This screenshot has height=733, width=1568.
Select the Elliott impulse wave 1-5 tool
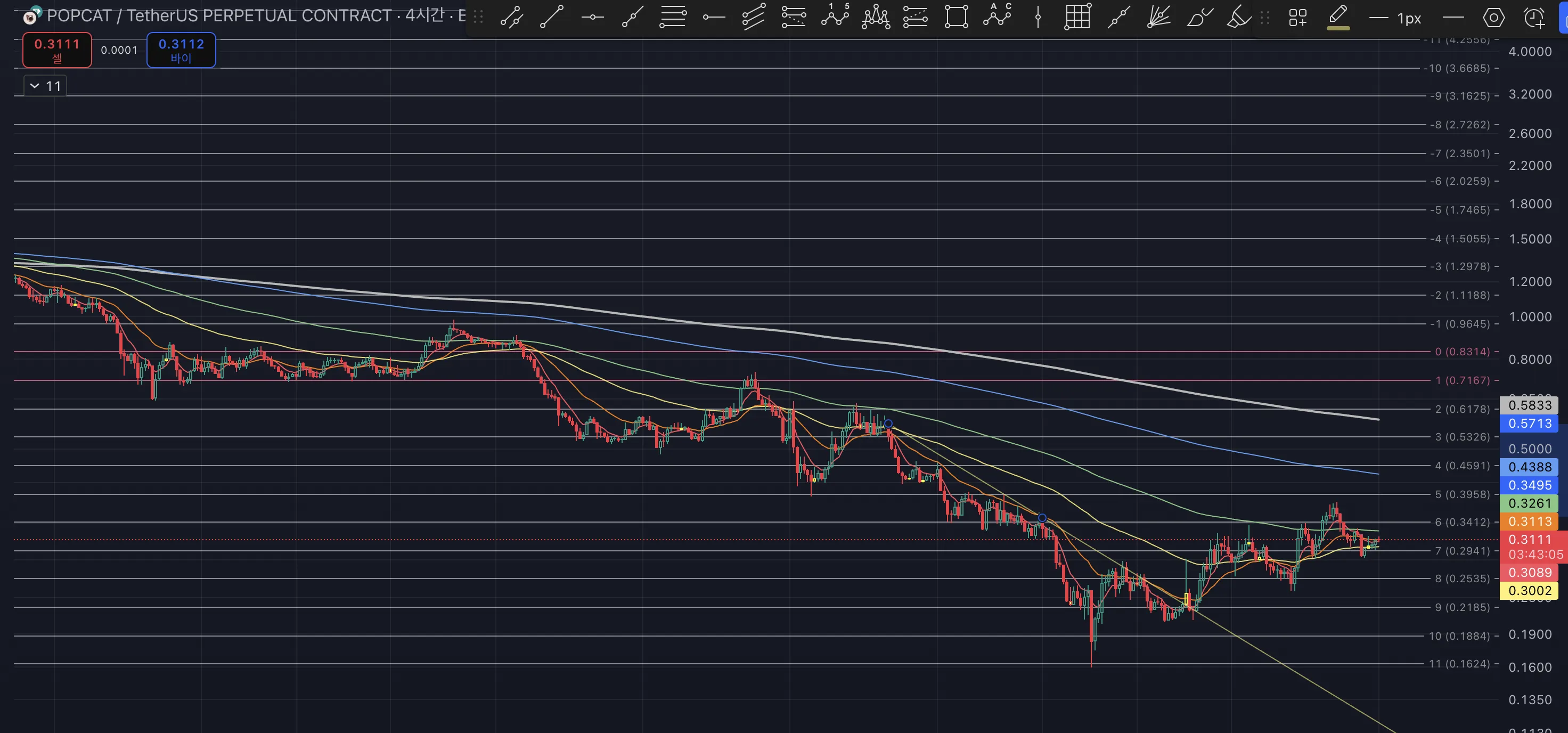pyautogui.click(x=835, y=15)
